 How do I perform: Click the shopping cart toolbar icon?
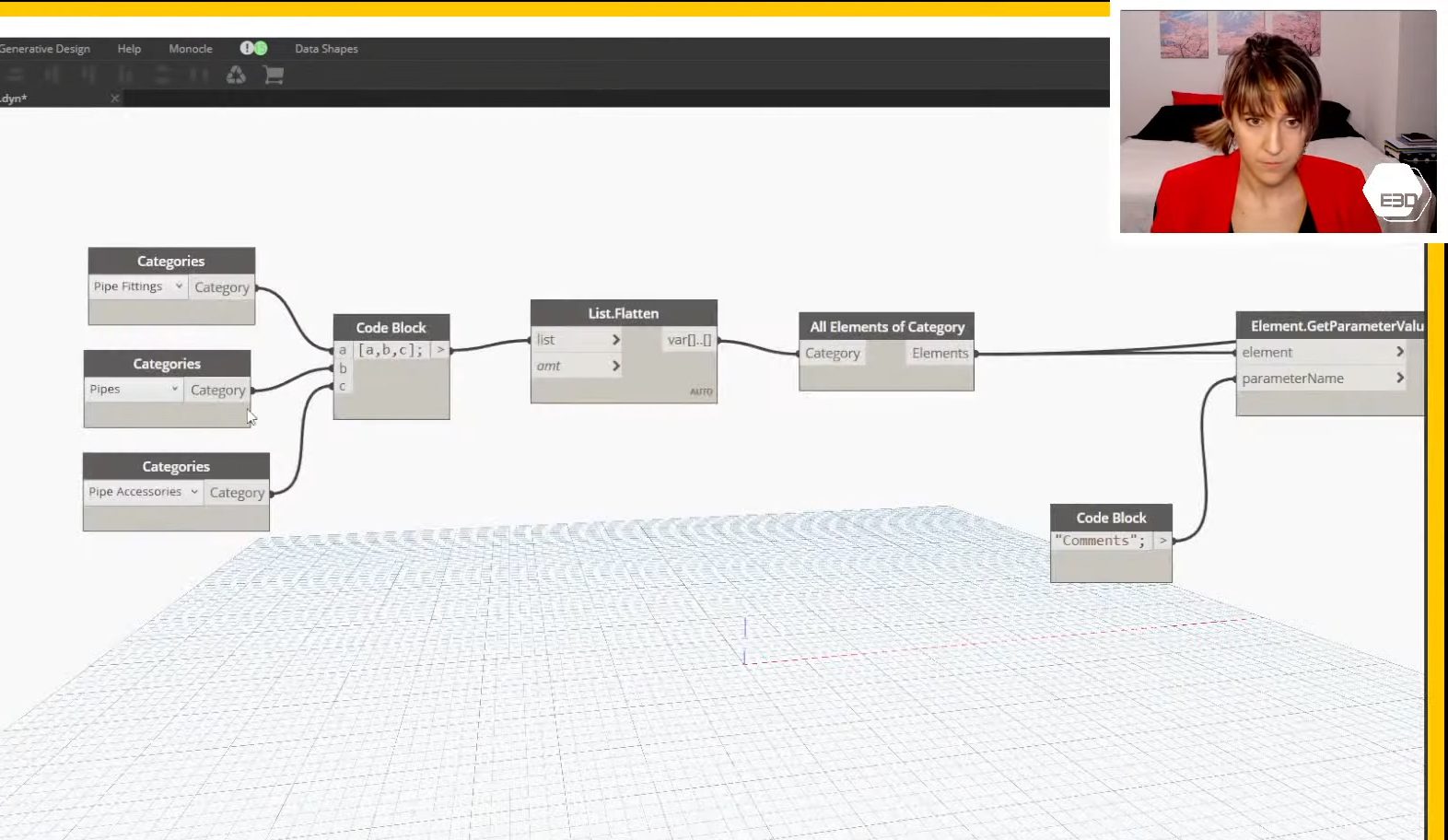(x=274, y=76)
